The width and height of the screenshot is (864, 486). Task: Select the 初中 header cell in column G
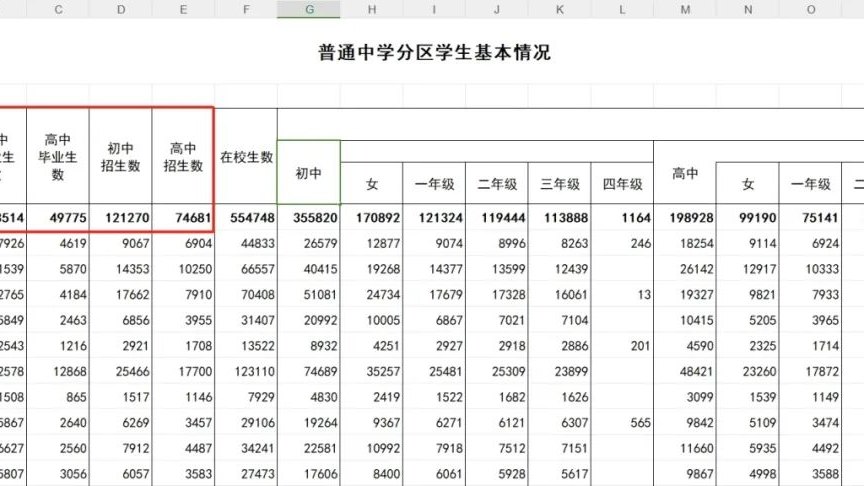point(309,172)
